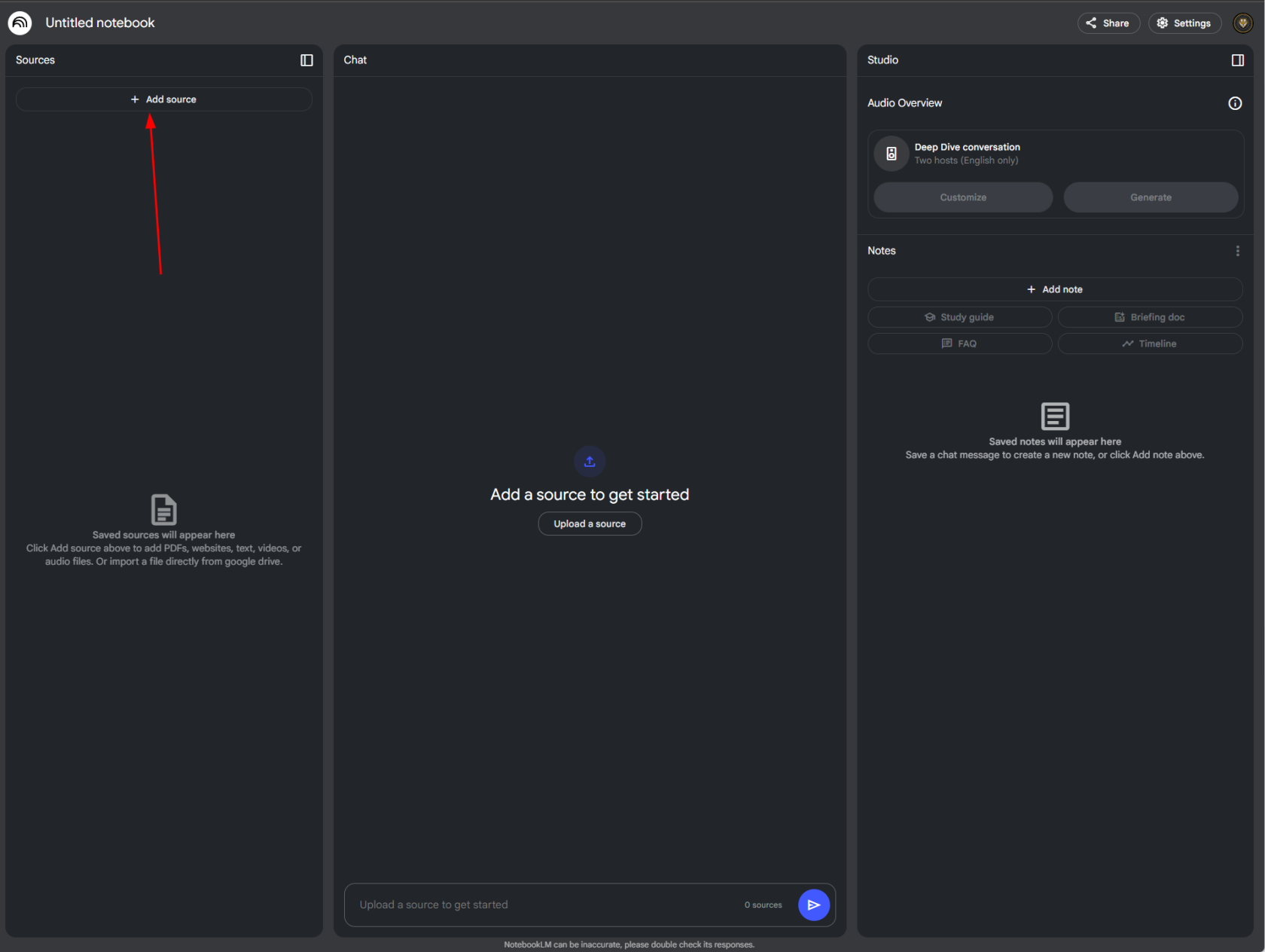Click Customize audio overview button
The height and width of the screenshot is (952, 1265).
coord(963,197)
